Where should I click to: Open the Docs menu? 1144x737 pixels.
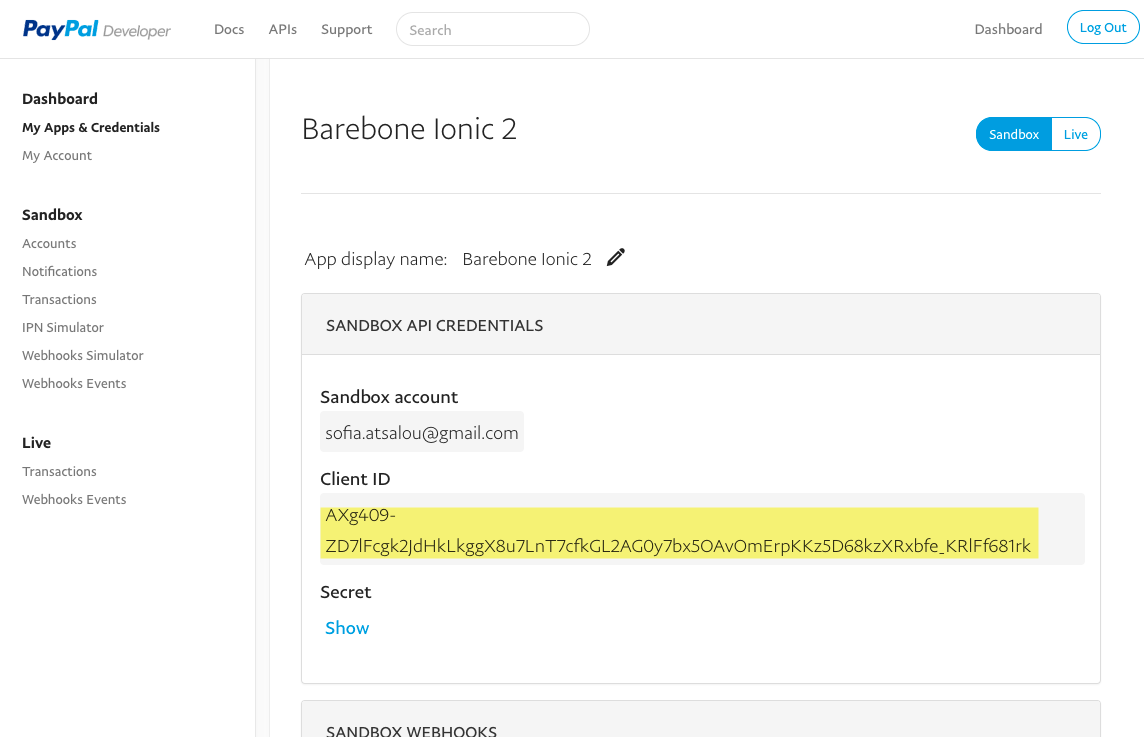coord(229,29)
